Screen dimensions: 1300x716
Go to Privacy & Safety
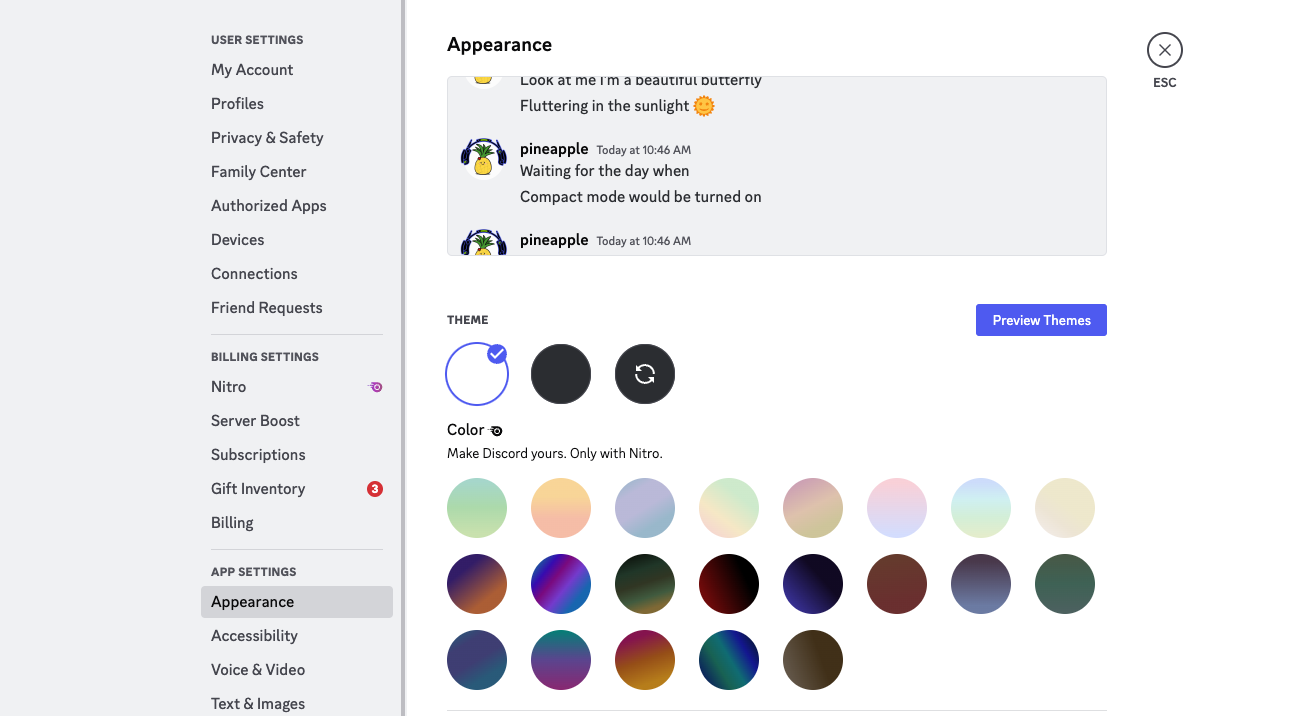point(297,138)
